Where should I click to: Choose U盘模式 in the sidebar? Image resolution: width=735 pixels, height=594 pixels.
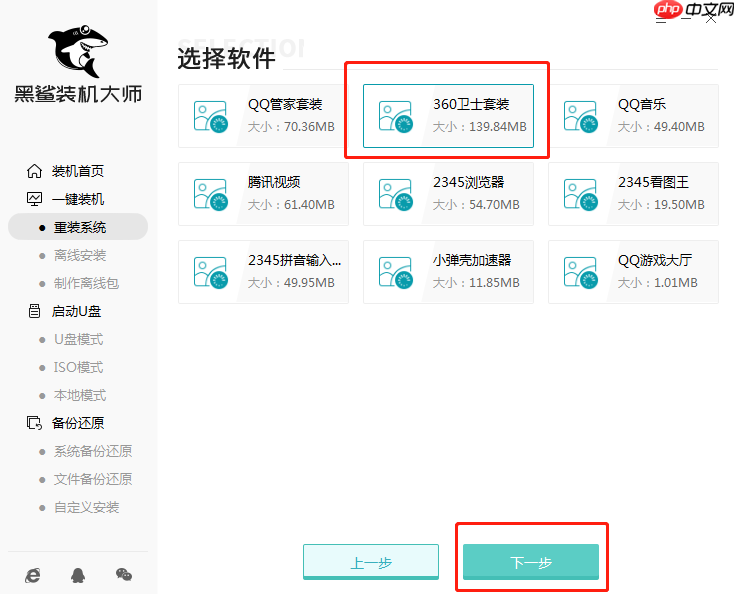[78, 339]
